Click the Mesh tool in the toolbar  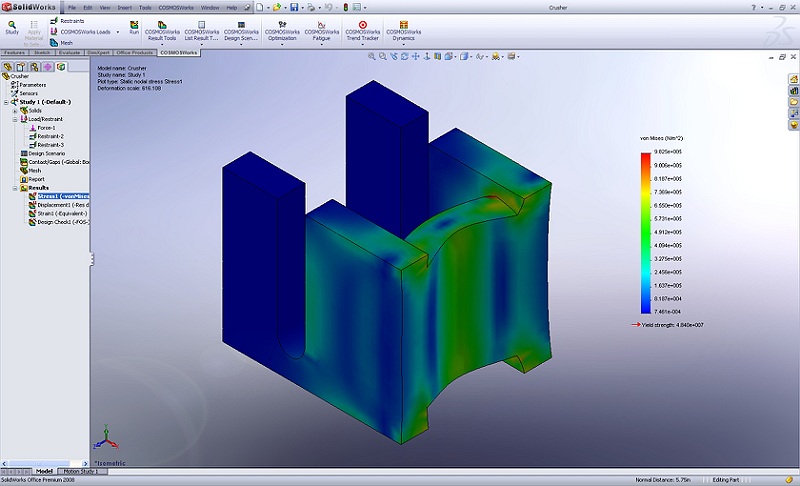click(x=65, y=43)
